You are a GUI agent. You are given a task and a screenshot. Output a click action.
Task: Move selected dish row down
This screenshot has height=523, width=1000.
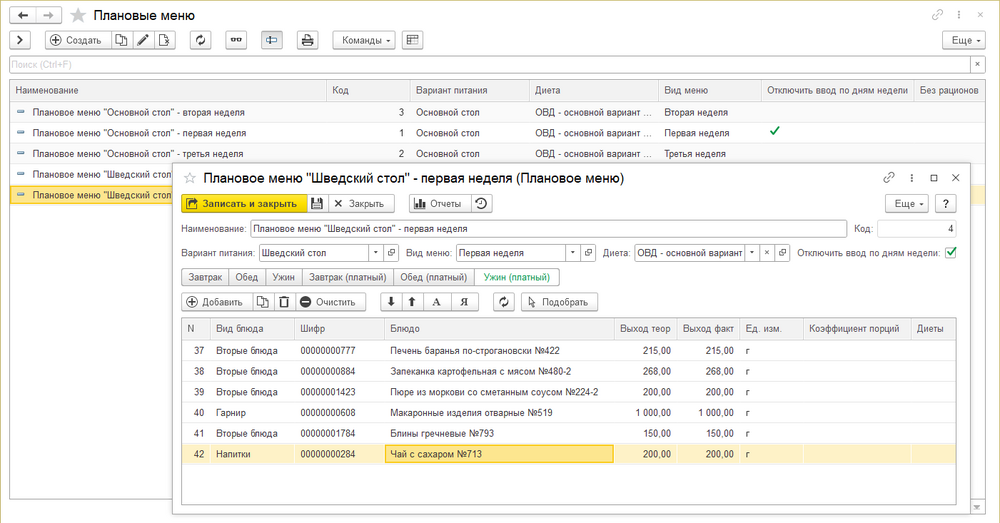[391, 302]
